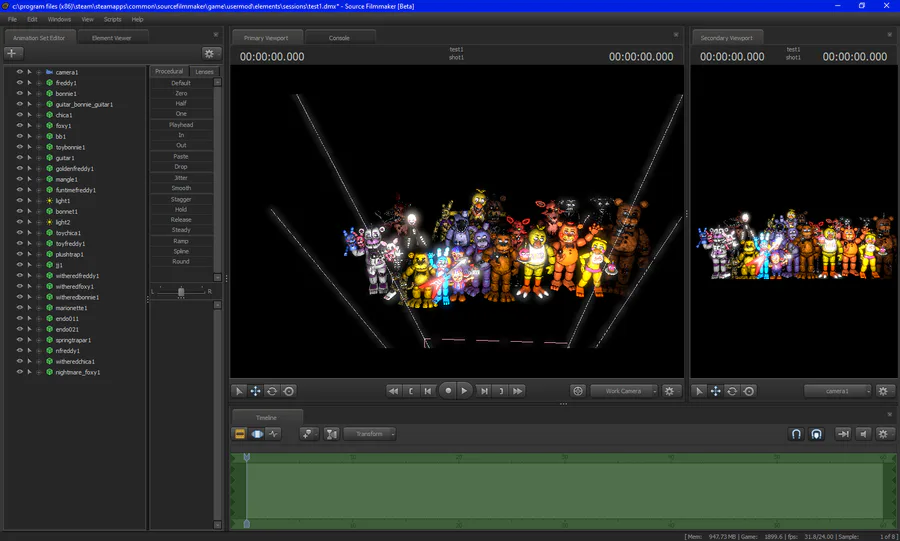The image size is (900, 541).
Task: Select the funtimefreddy1 tree item
Action: click(x=75, y=190)
